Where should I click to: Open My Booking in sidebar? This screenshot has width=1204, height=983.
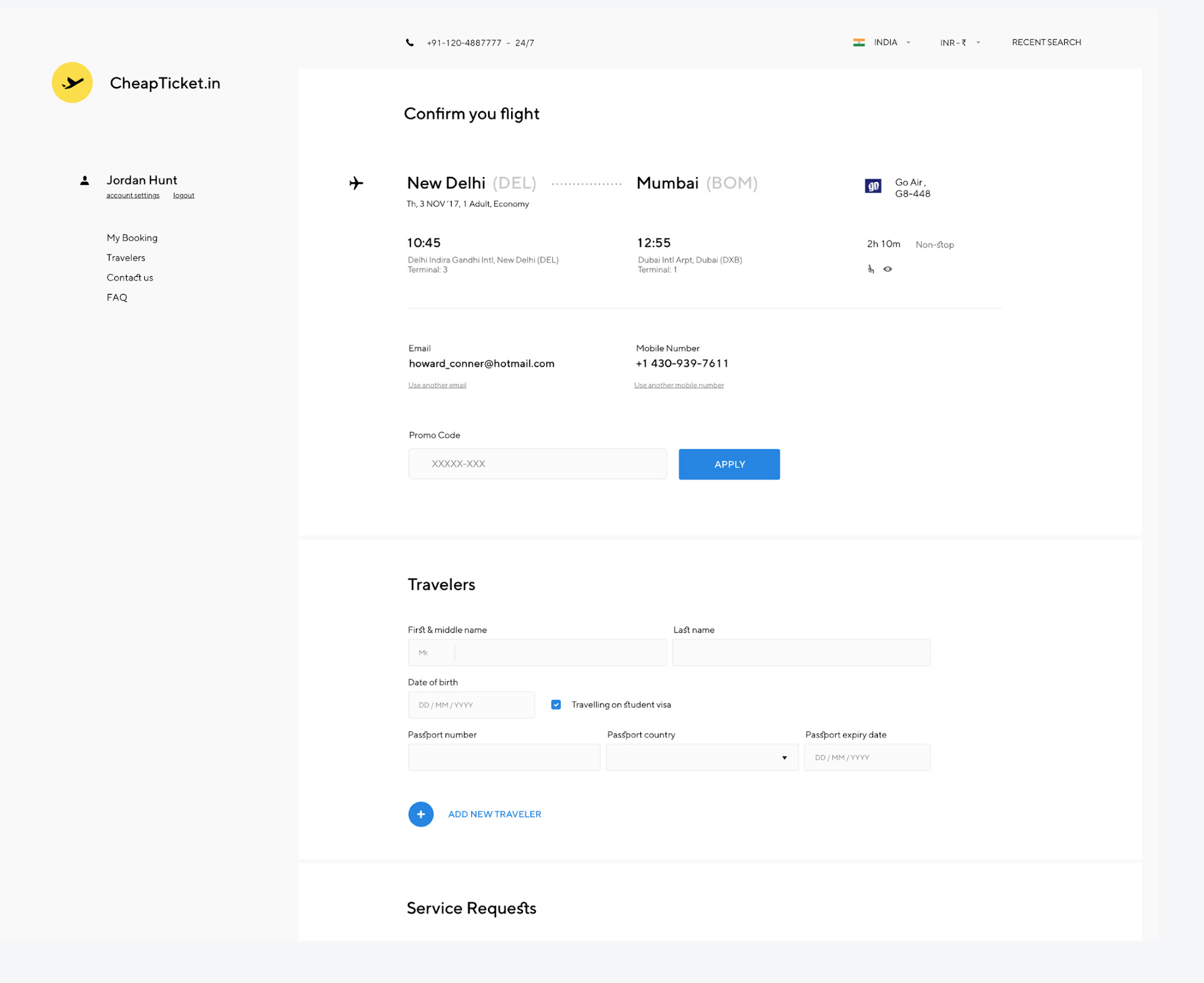(132, 238)
